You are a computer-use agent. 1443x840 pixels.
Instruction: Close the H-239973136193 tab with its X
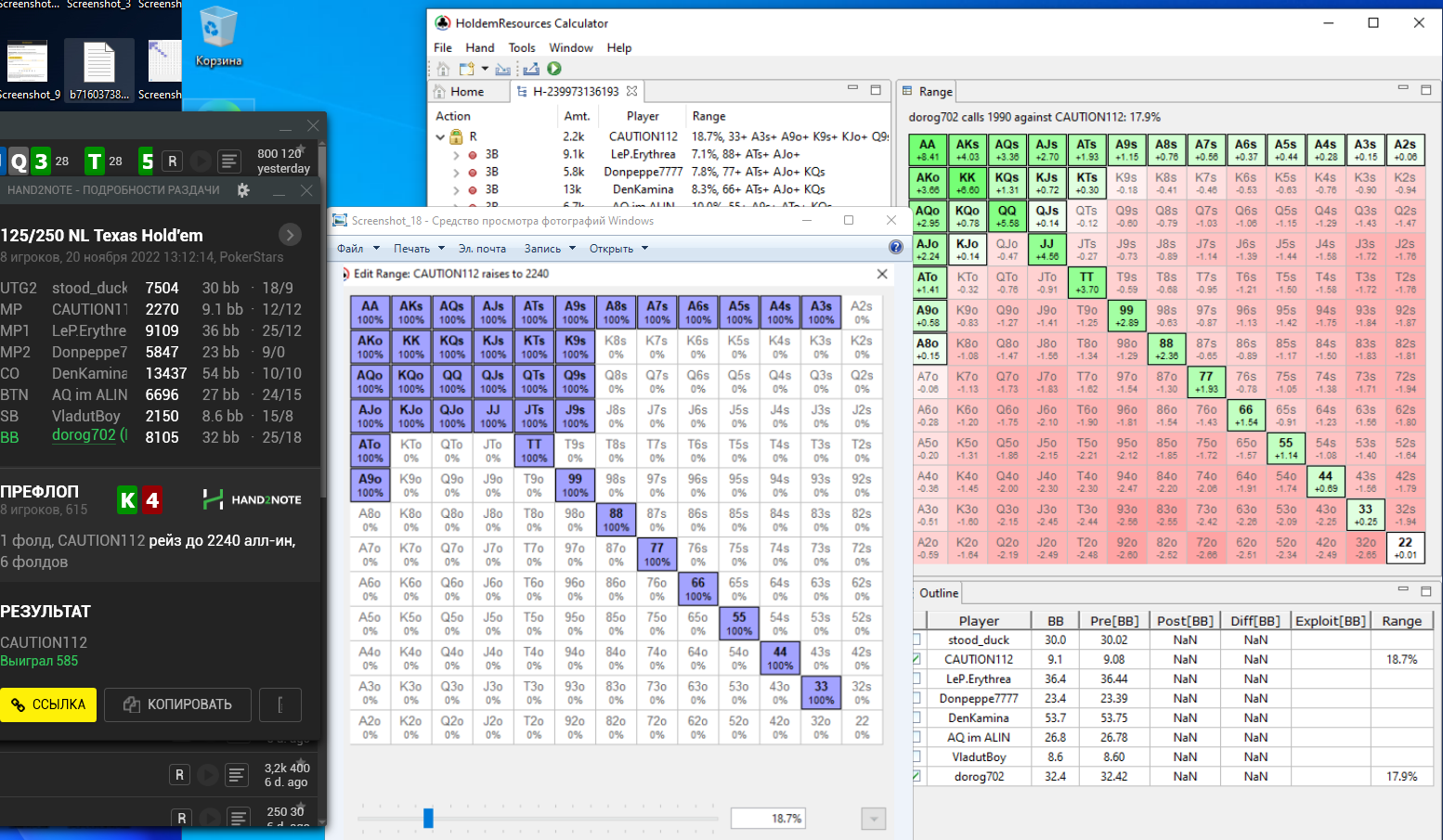pos(632,91)
